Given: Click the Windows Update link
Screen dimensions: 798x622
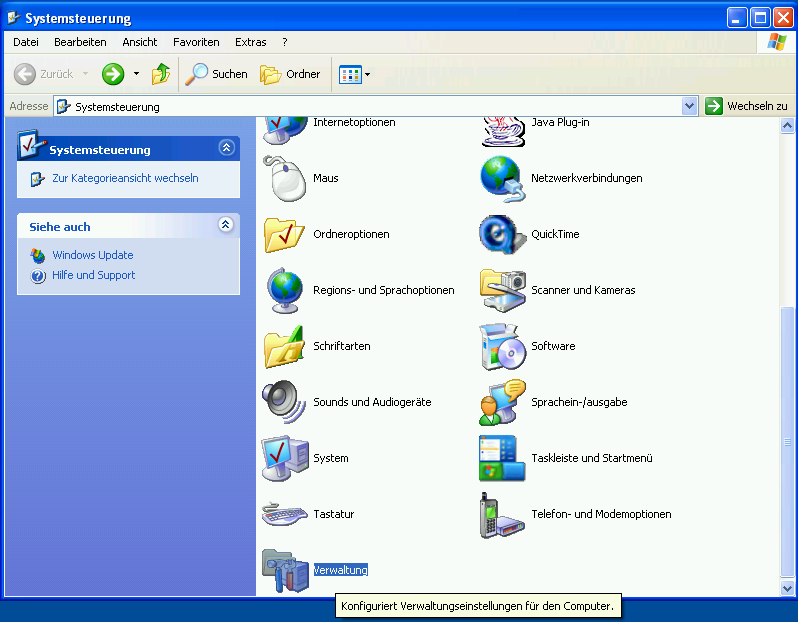Looking at the screenshot, I should tap(92, 255).
